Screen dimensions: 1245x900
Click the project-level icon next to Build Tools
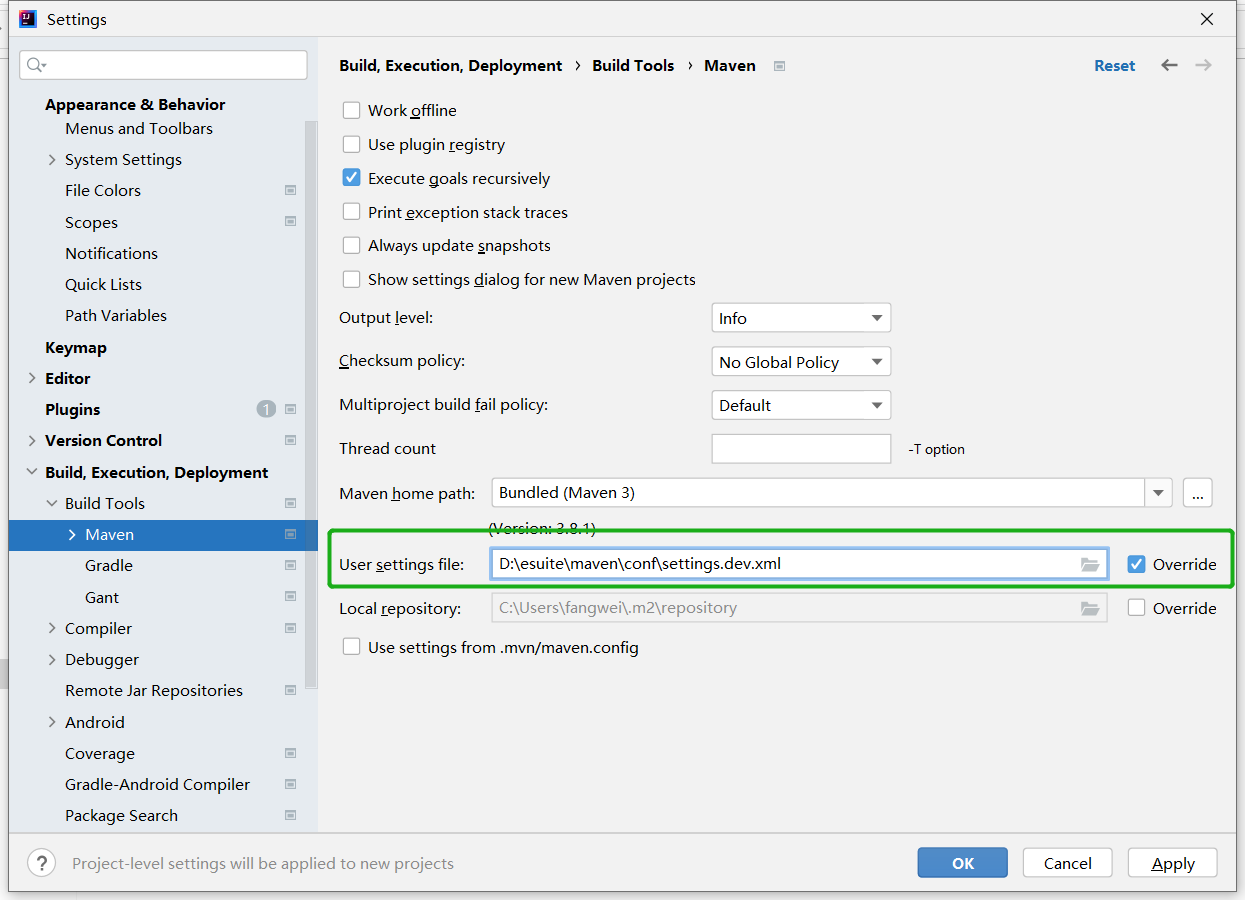pos(290,503)
